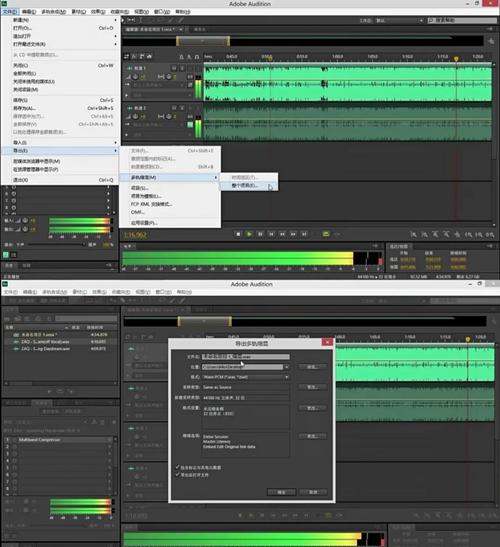
Task: Click the Rewind icon in upper window transport
Action: tap(282, 234)
